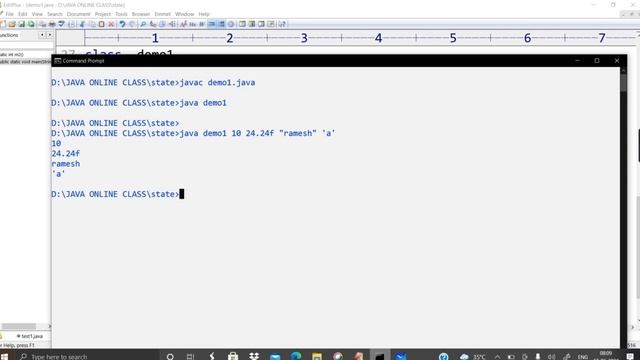
Task: Open the Project menu
Action: pyautogui.click(x=102, y=14)
